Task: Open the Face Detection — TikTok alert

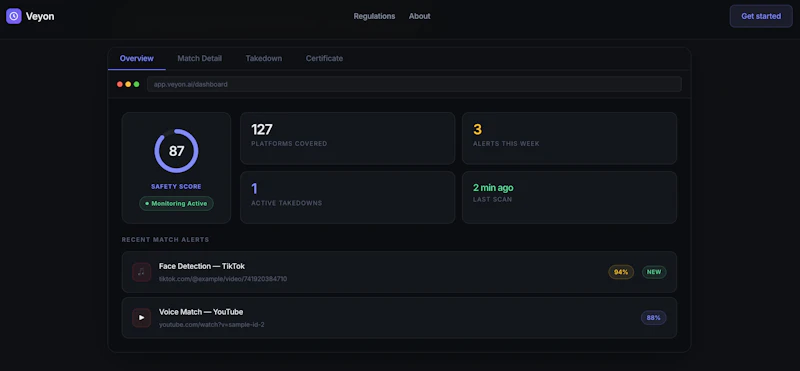Action: [x=399, y=272]
